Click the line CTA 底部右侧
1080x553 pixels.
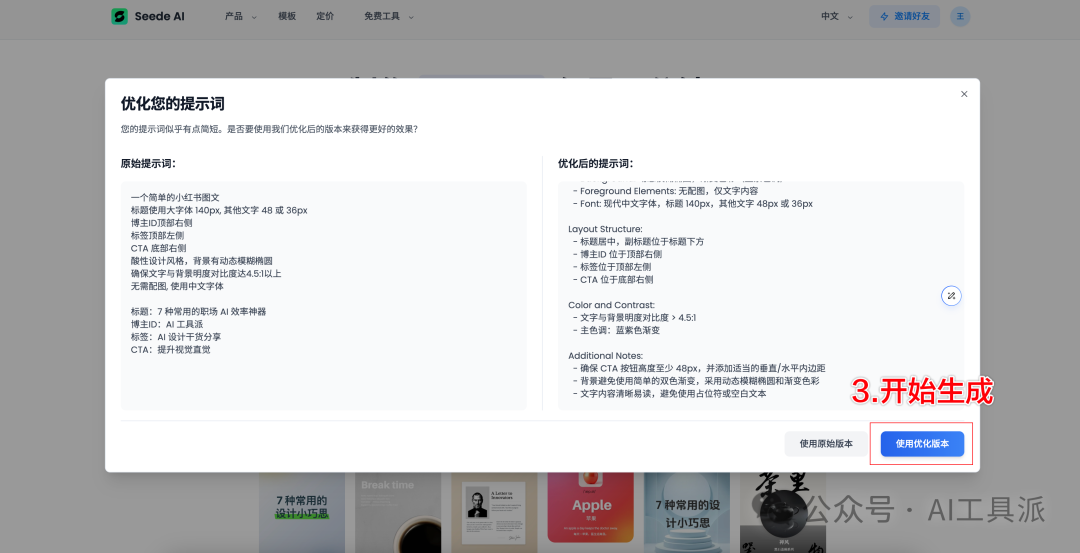(x=158, y=248)
